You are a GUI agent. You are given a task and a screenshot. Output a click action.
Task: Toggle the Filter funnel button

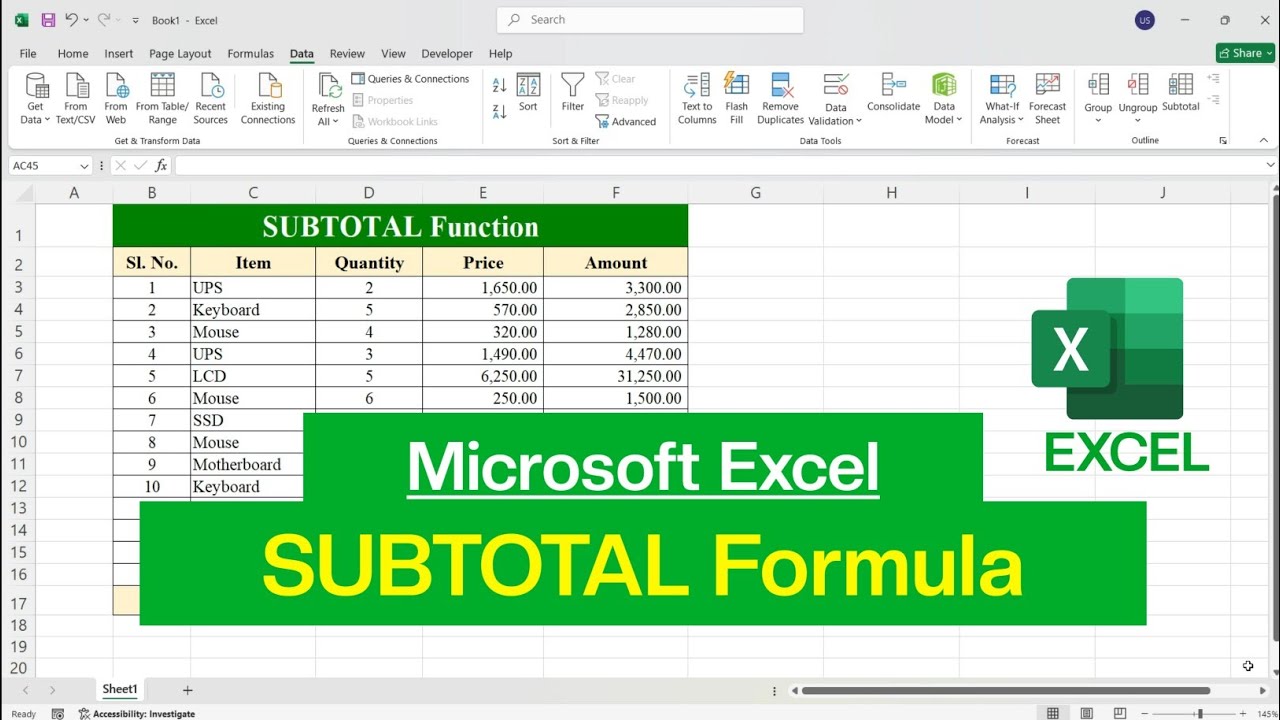[x=573, y=92]
